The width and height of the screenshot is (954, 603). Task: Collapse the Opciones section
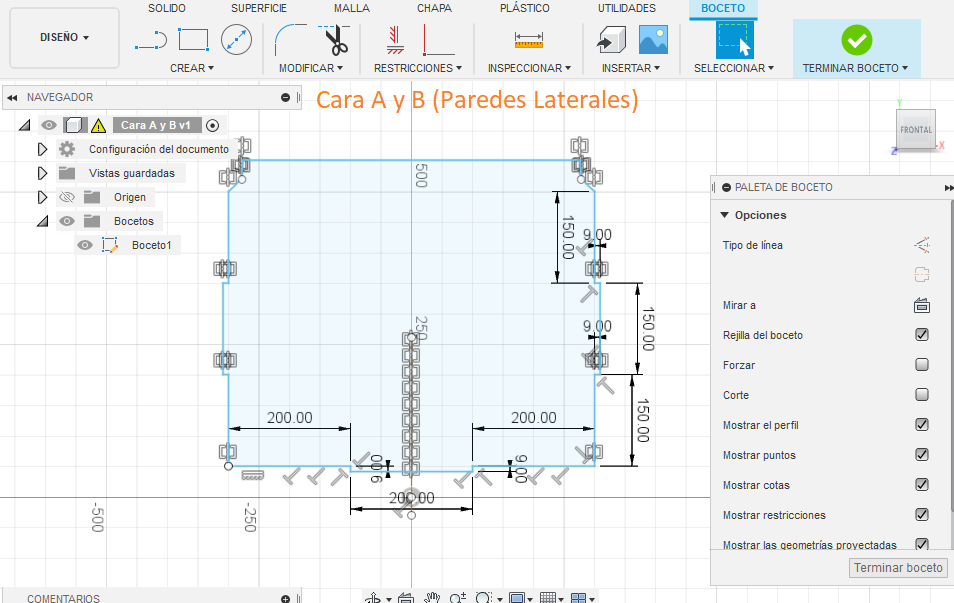724,215
